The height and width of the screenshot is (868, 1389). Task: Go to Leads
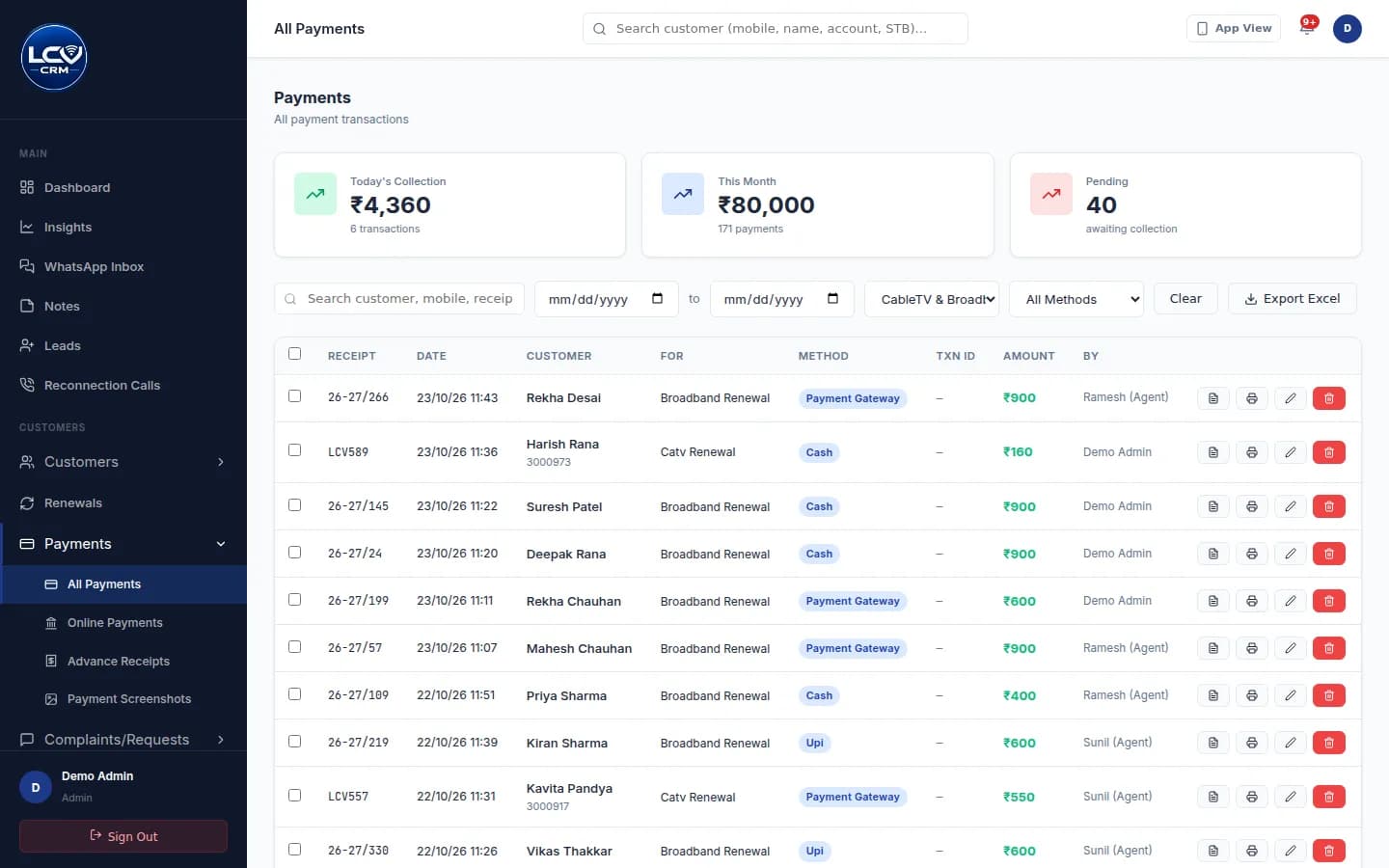(x=123, y=345)
